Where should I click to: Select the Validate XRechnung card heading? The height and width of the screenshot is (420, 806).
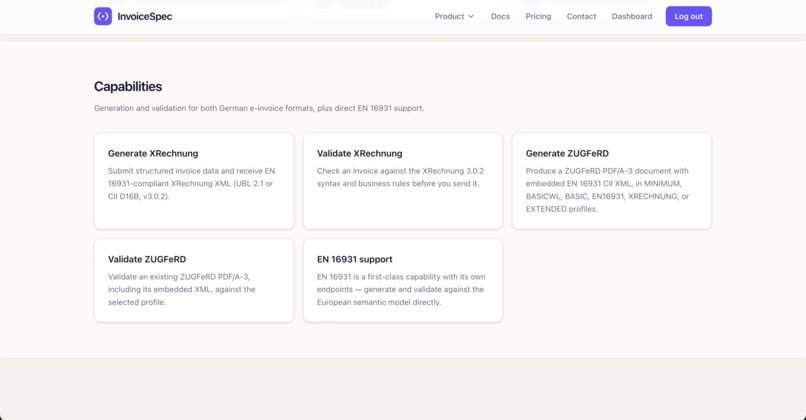pyautogui.click(x=359, y=153)
